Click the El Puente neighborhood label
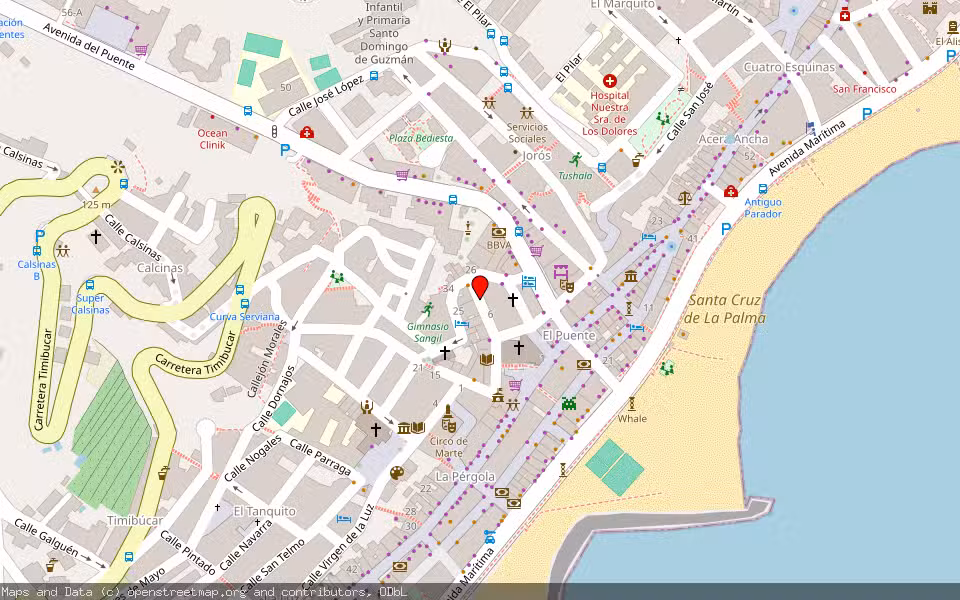 (x=567, y=333)
